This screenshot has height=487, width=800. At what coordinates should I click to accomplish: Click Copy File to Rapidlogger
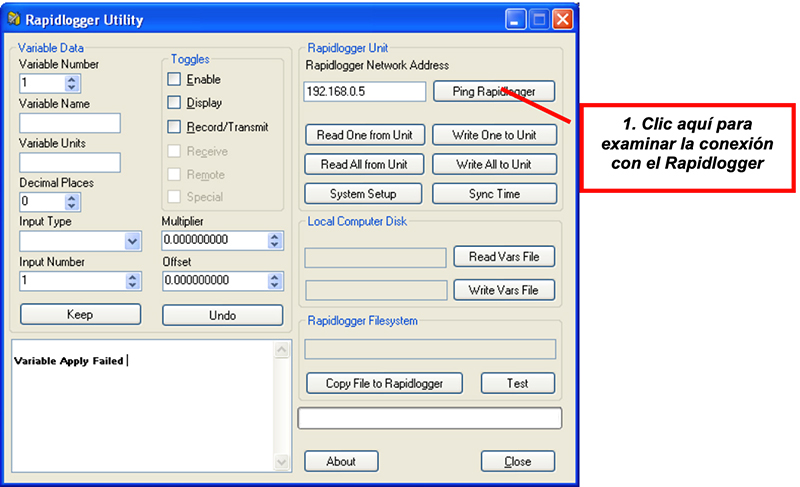pyautogui.click(x=384, y=383)
